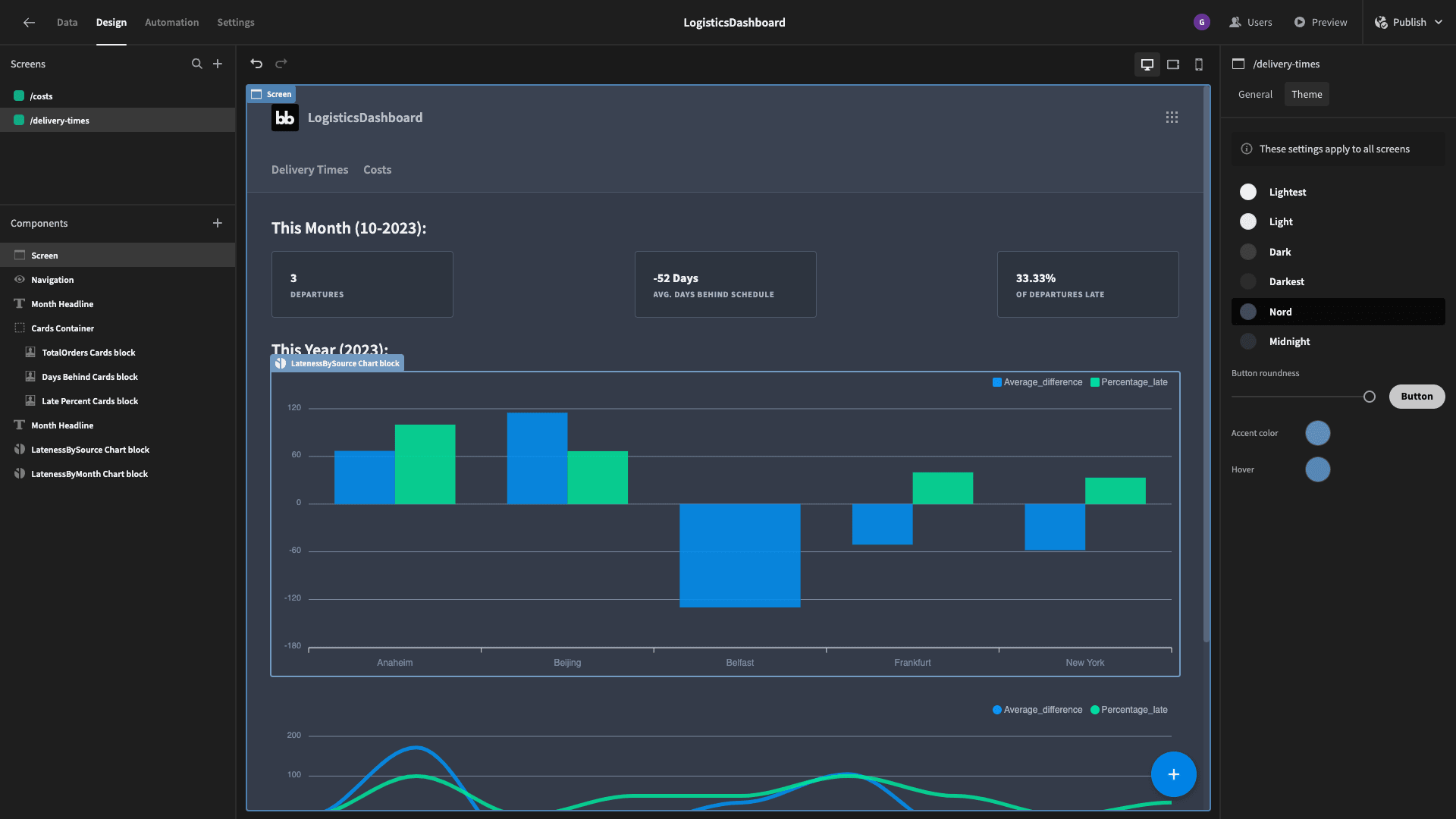The height and width of the screenshot is (819, 1456).
Task: Click the back arrow icon
Action: (x=29, y=23)
